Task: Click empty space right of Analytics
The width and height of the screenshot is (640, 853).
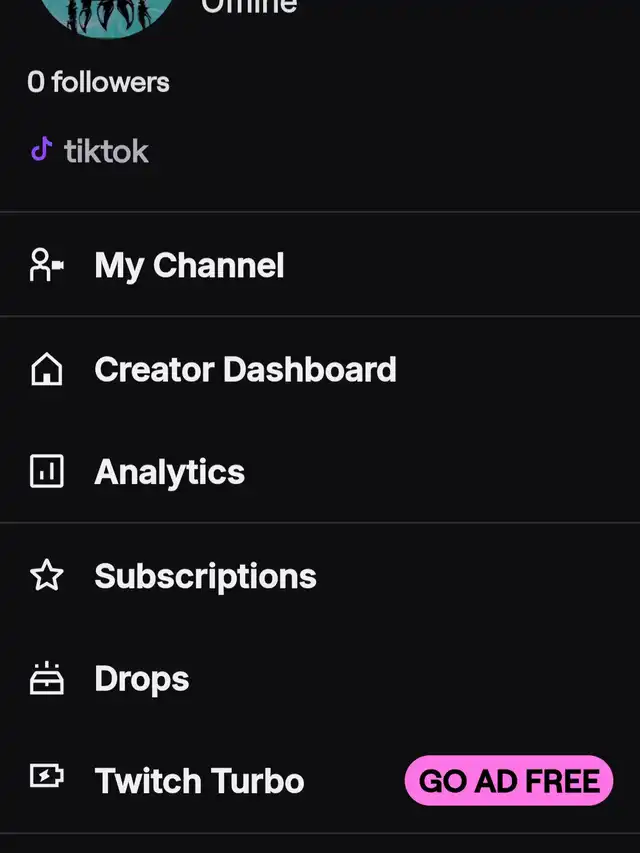Action: tap(441, 471)
